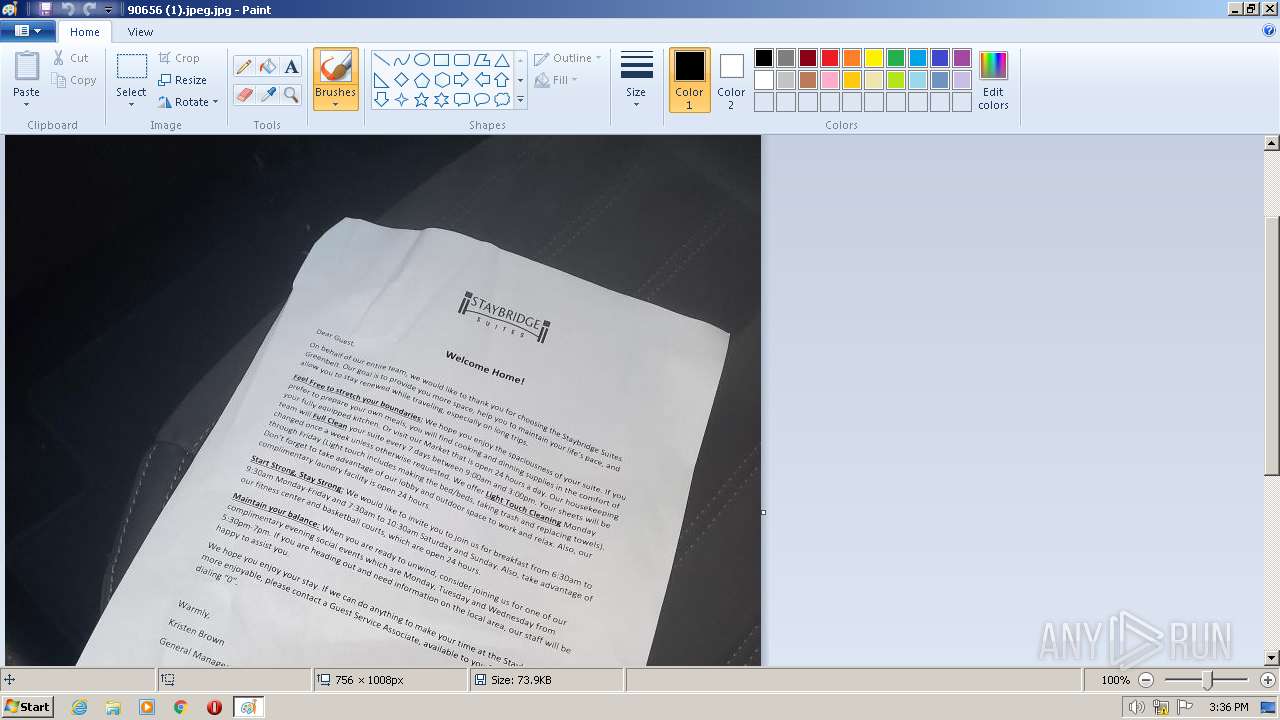Open the Paint application menu button
Viewport: 1280px width, 720px height.
coord(27,31)
